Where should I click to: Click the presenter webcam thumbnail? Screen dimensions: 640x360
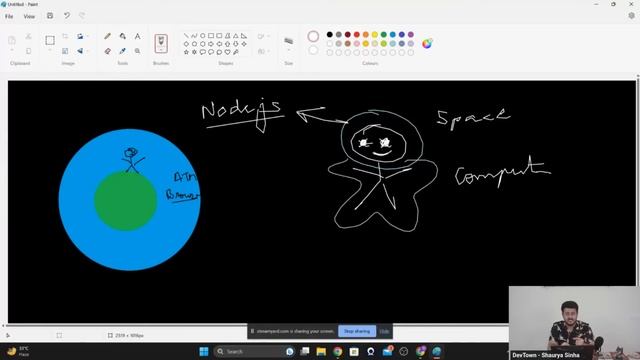[x=574, y=322]
